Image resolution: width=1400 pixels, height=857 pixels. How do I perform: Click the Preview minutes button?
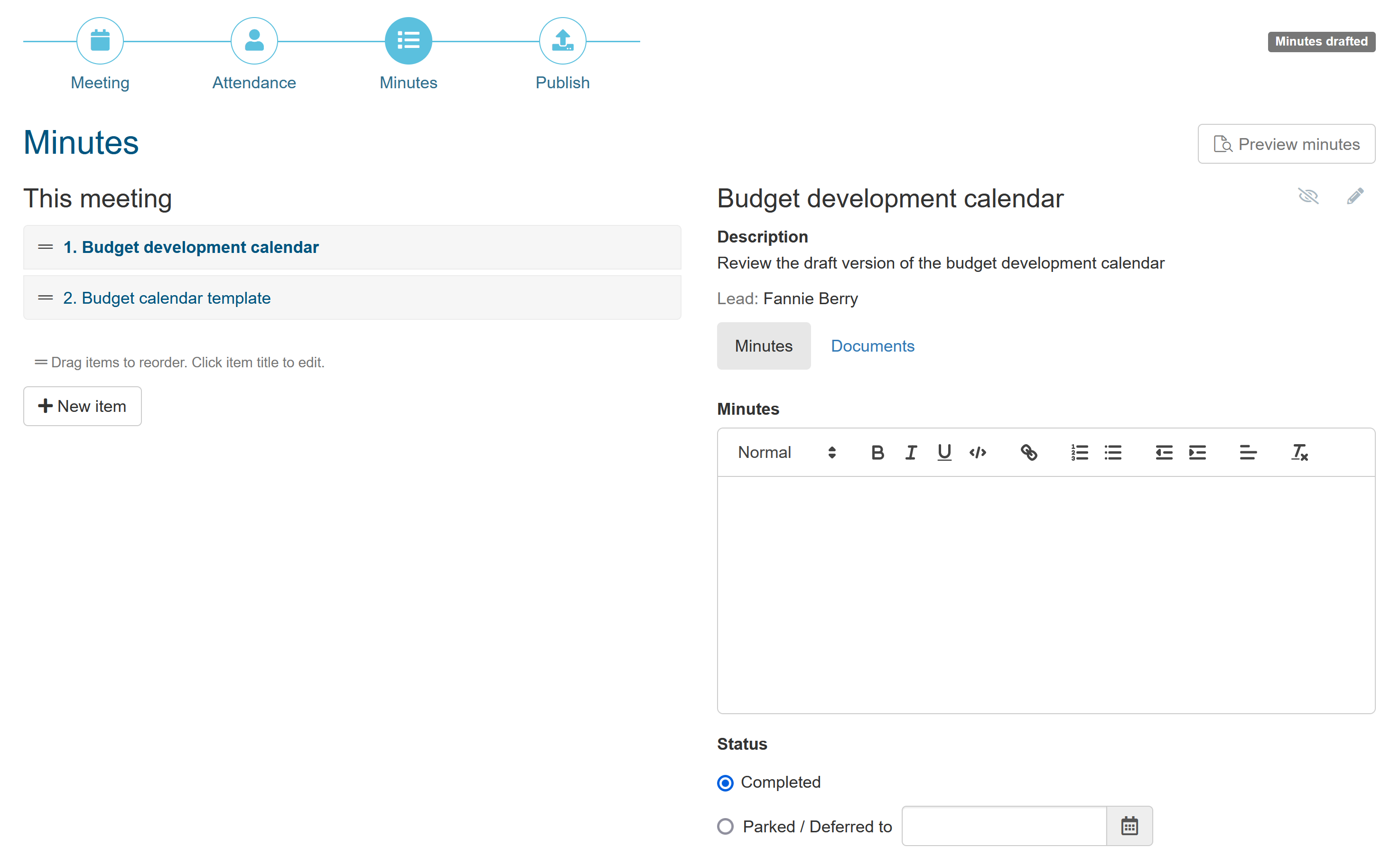point(1286,144)
